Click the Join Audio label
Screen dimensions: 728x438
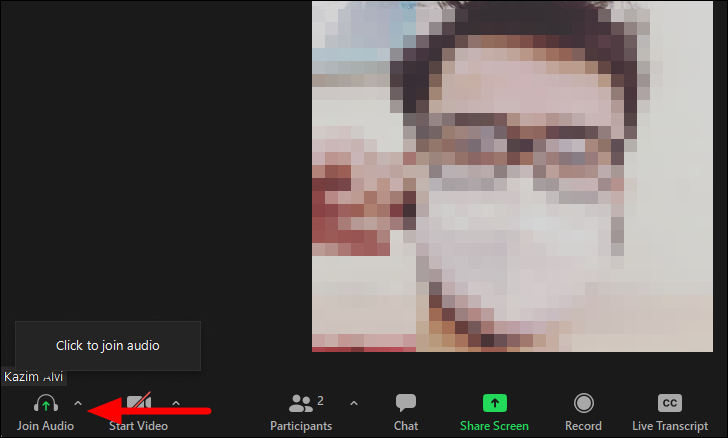point(46,426)
